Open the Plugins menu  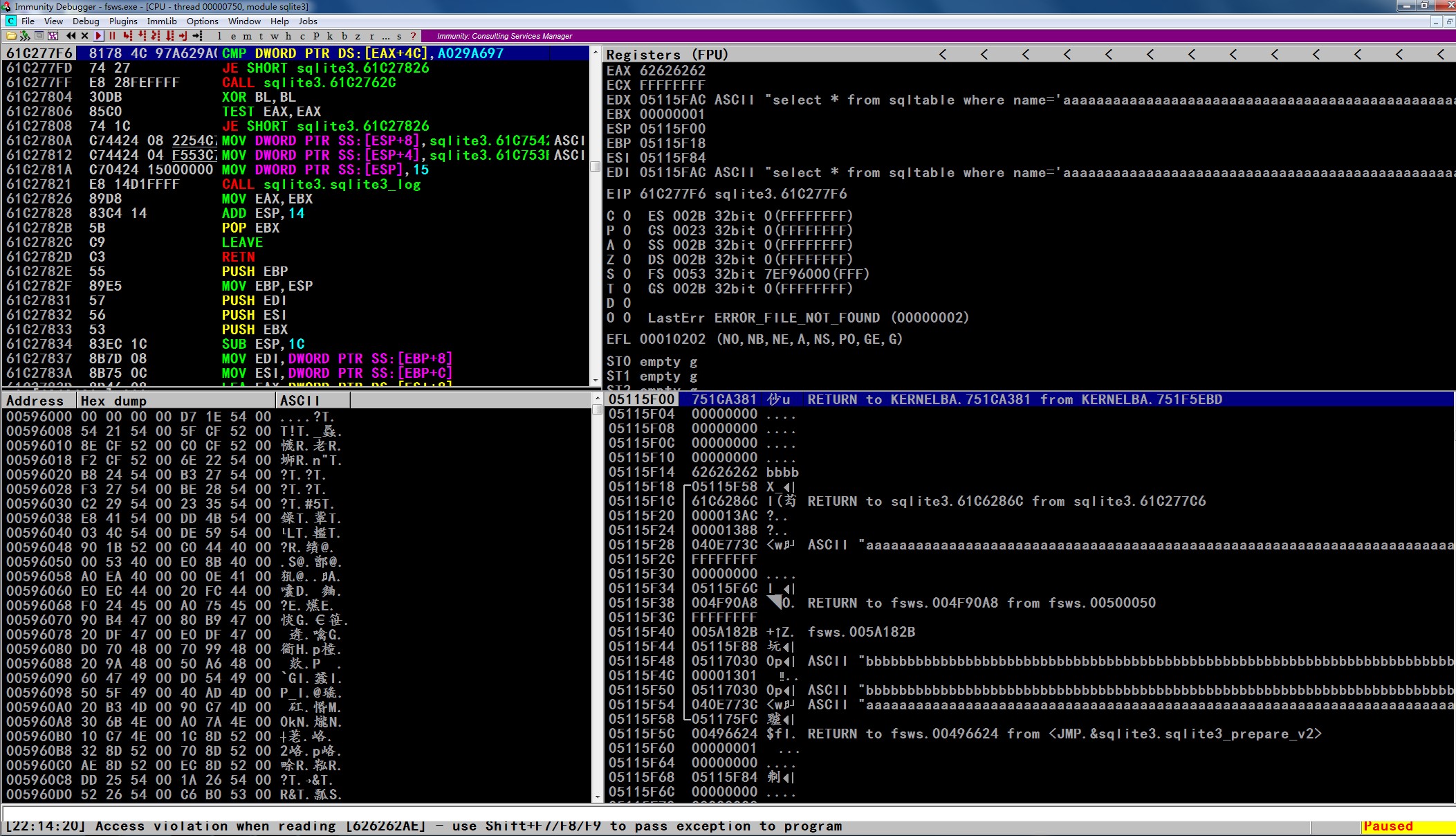point(123,21)
